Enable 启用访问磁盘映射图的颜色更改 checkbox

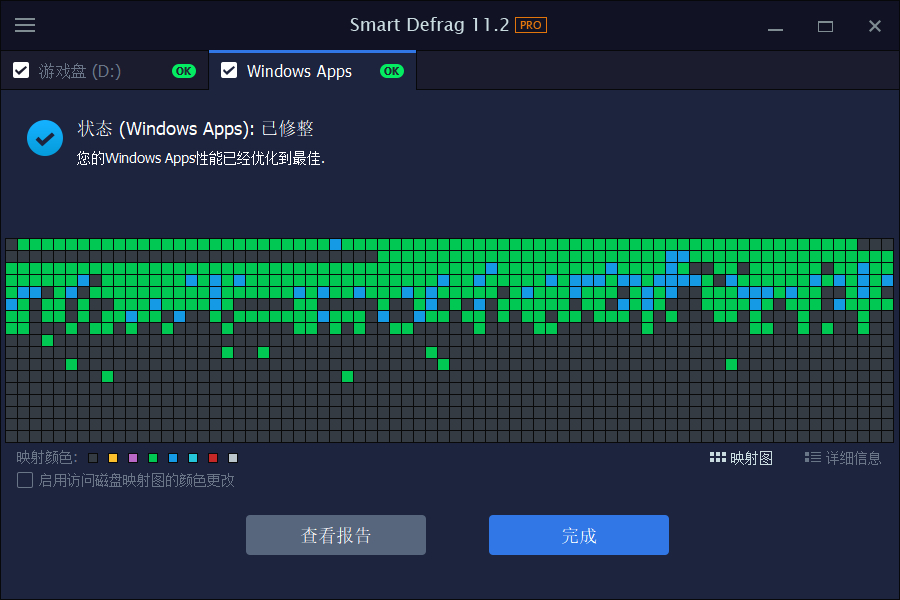pyautogui.click(x=25, y=480)
